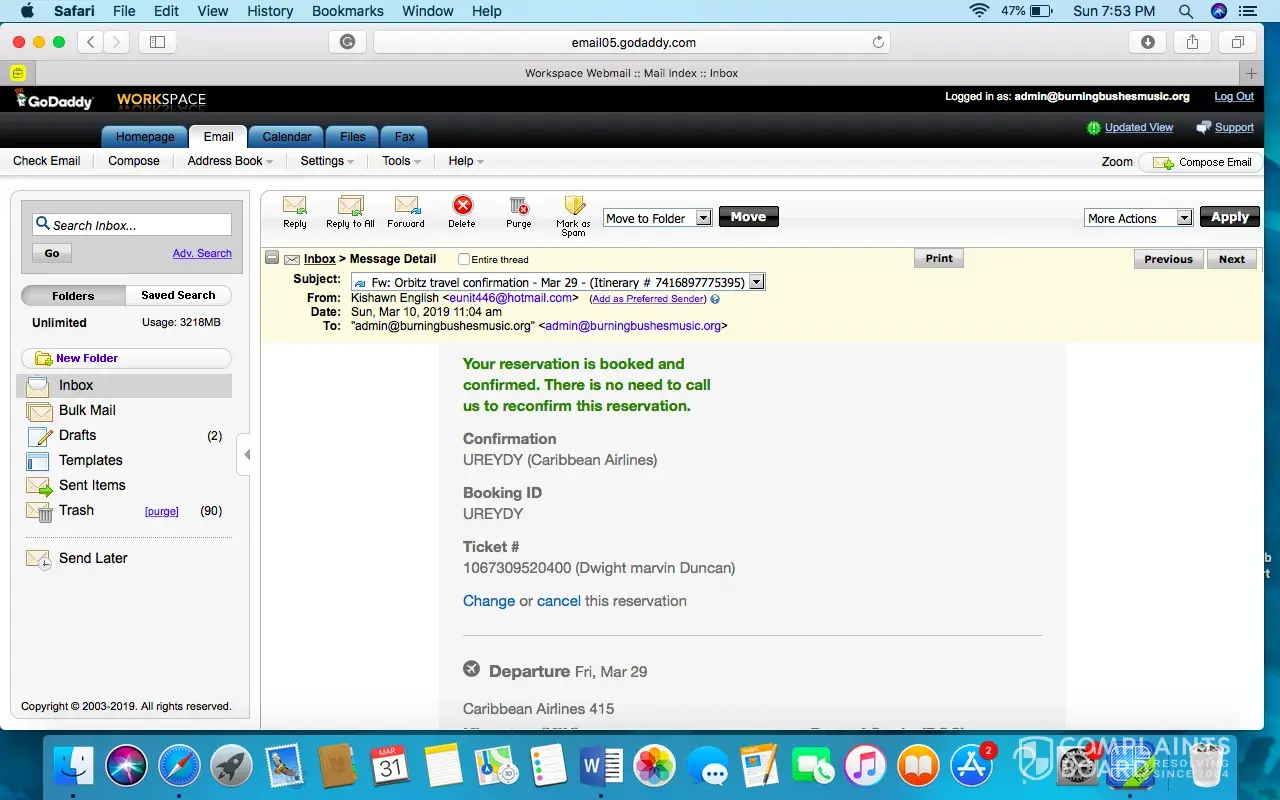
Task: Delete the open message
Action: pyautogui.click(x=462, y=206)
